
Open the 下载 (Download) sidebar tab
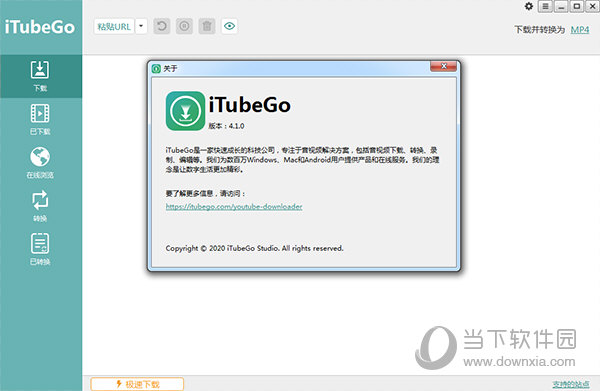click(x=40, y=76)
